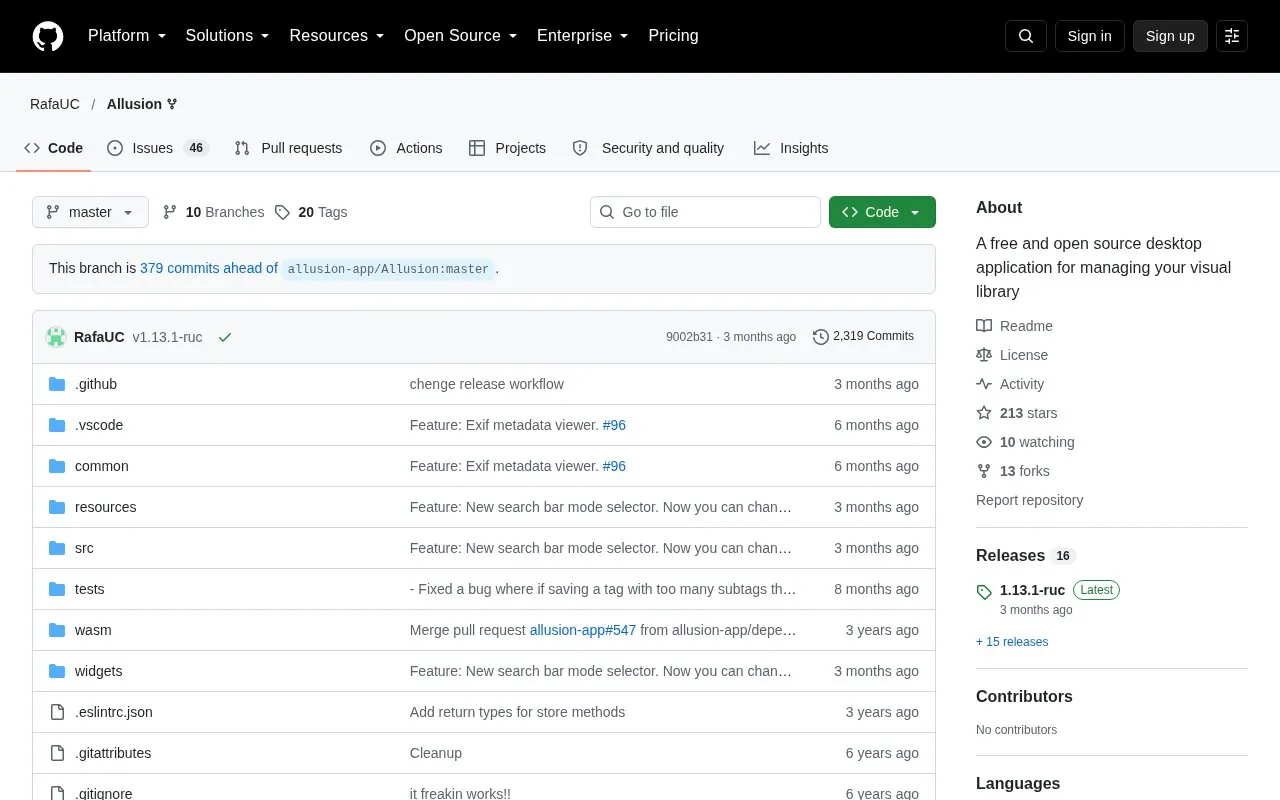The width and height of the screenshot is (1280, 800).
Task: Click the green commit status checkmark
Action: point(225,337)
